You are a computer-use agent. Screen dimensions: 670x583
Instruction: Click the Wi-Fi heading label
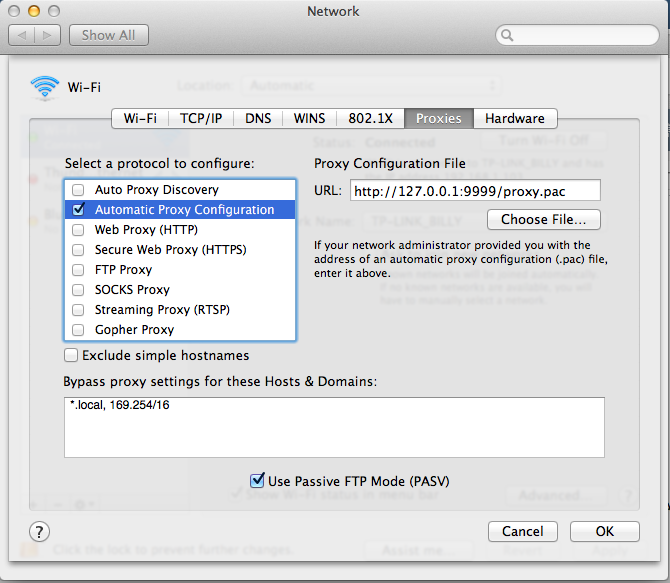(84, 87)
